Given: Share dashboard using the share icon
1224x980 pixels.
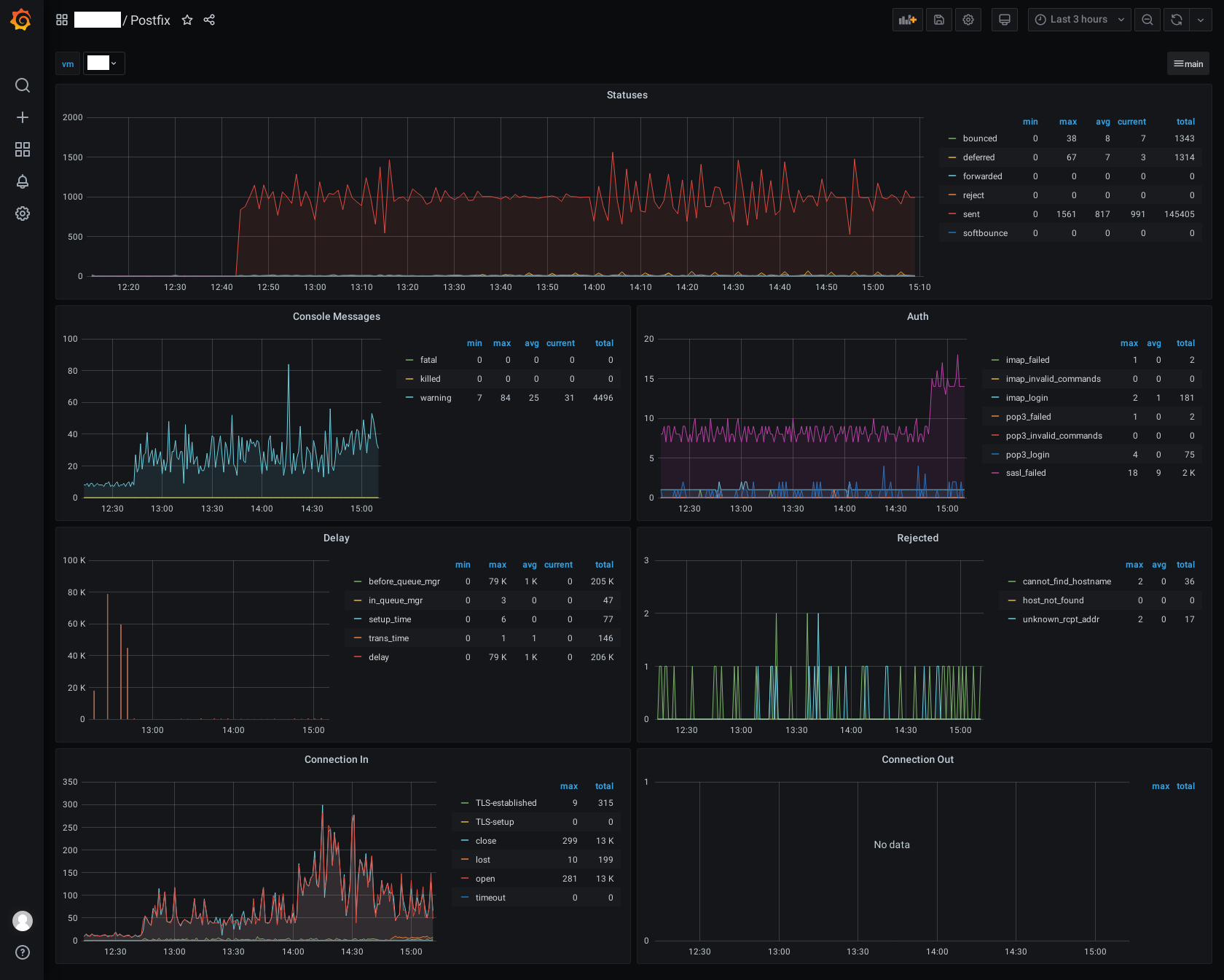Looking at the screenshot, I should [209, 20].
